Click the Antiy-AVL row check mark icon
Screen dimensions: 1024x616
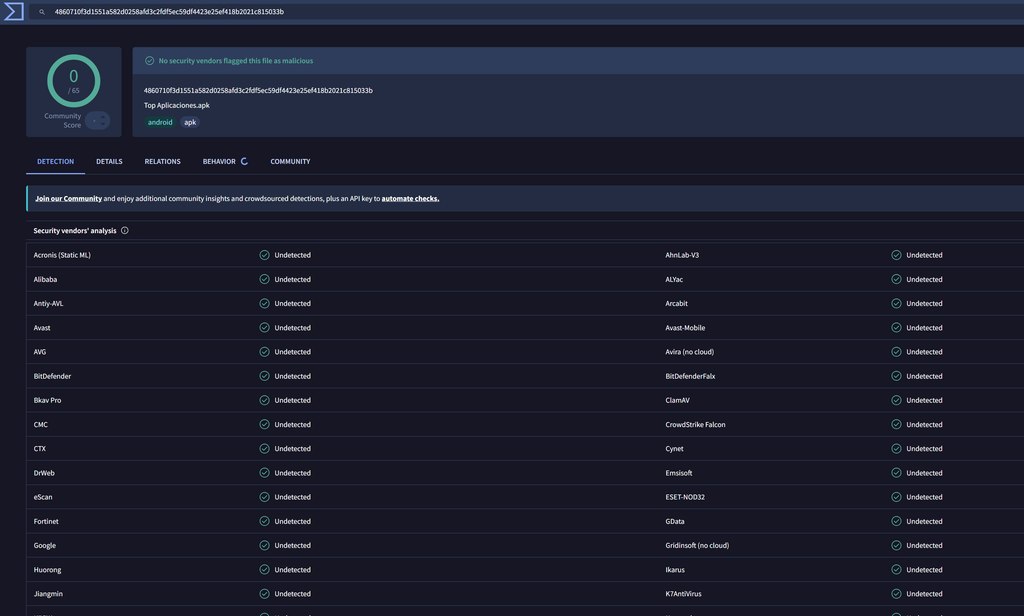(x=264, y=304)
